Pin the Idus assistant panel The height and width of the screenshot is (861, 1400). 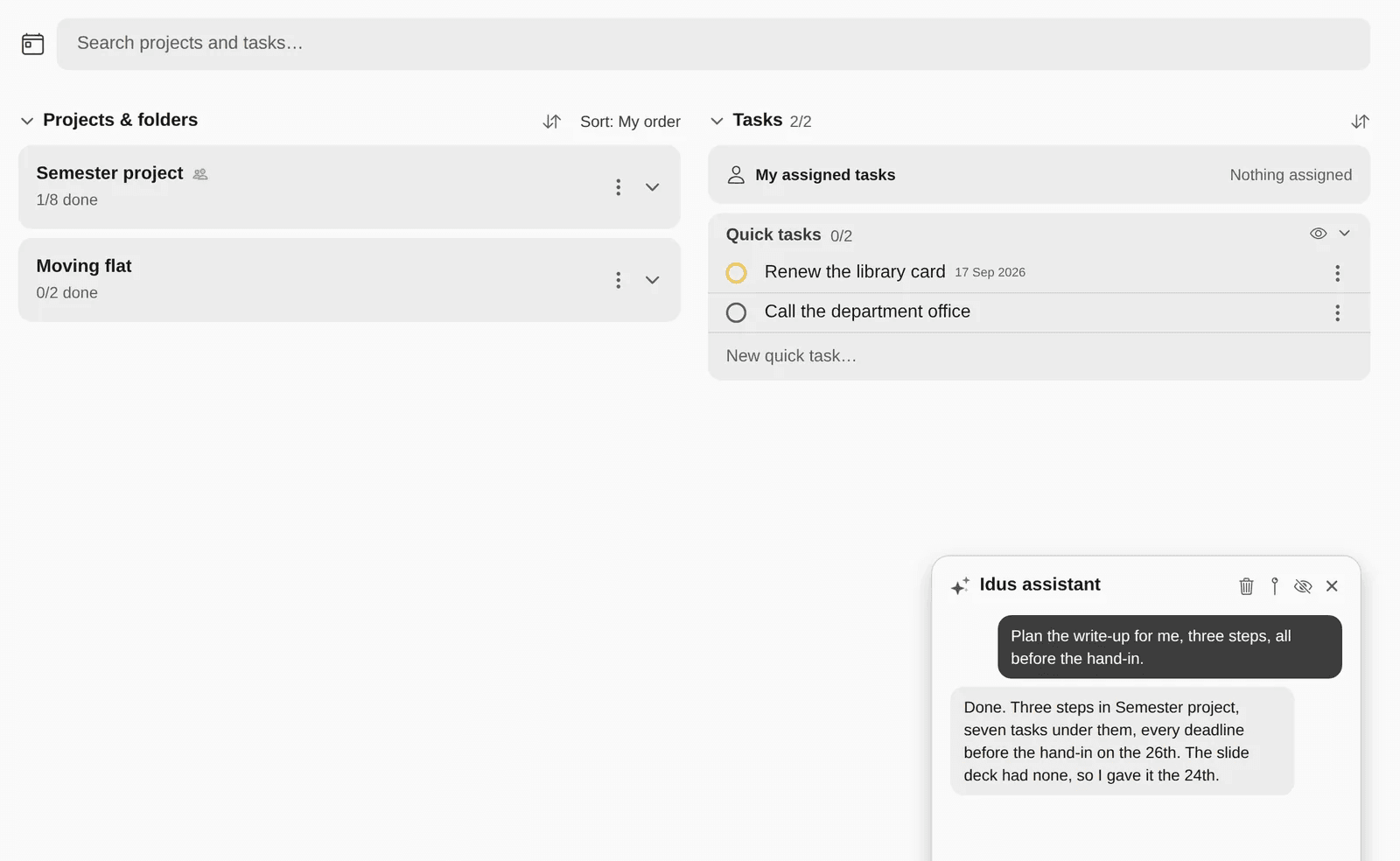click(x=1275, y=586)
